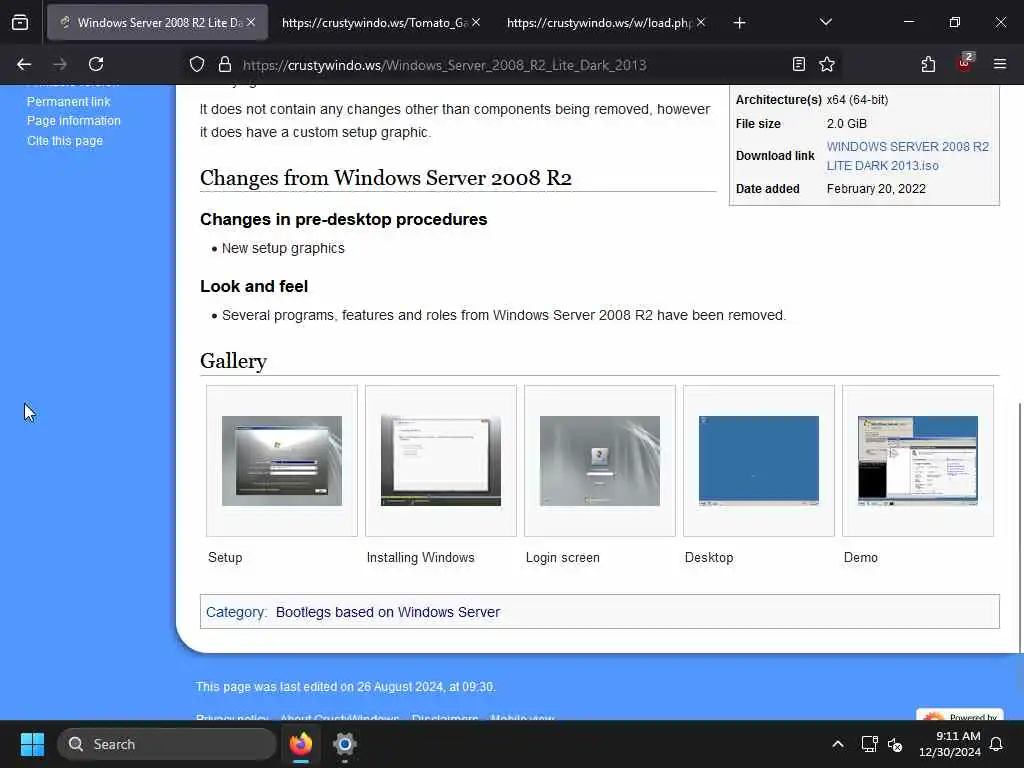This screenshot has height=768, width=1024.
Task: Open the Desktop gallery thumbnail
Action: [759, 460]
